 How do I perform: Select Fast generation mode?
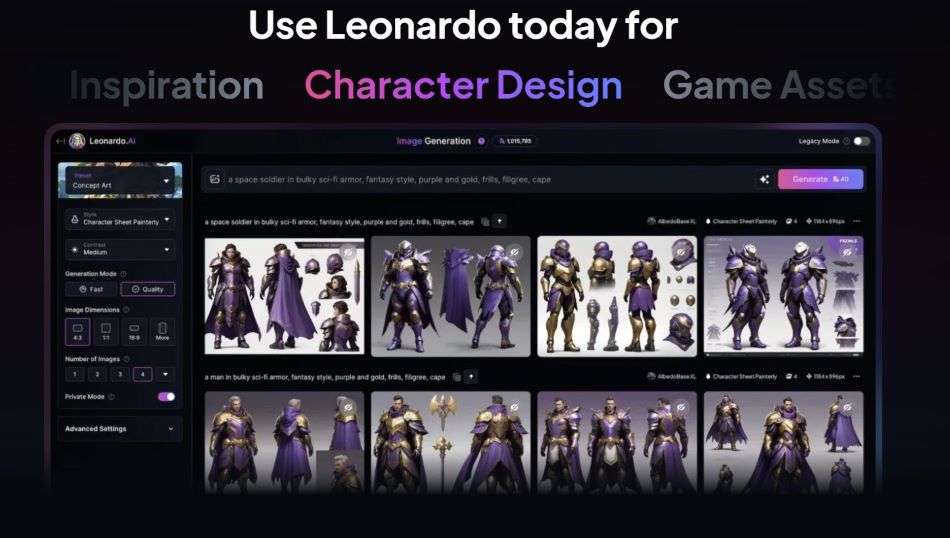pyautogui.click(x=92, y=290)
